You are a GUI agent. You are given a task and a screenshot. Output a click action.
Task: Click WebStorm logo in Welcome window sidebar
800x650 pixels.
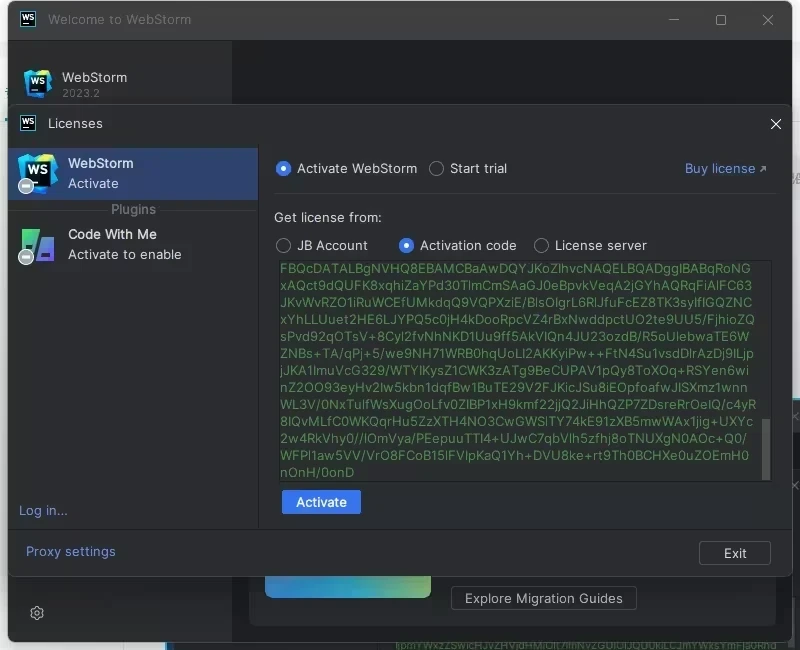click(x=38, y=84)
